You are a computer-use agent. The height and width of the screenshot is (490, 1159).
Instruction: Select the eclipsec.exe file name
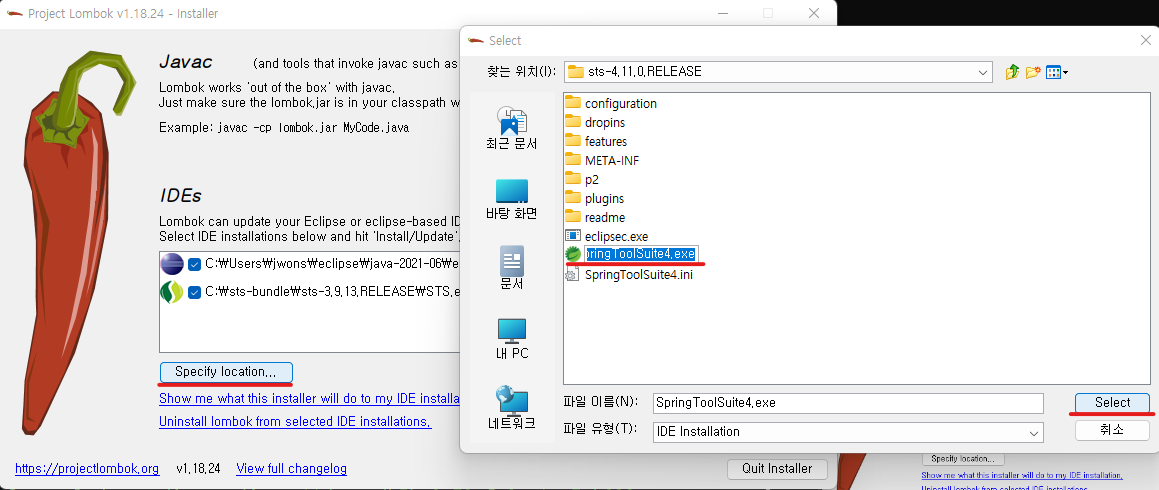(616, 237)
